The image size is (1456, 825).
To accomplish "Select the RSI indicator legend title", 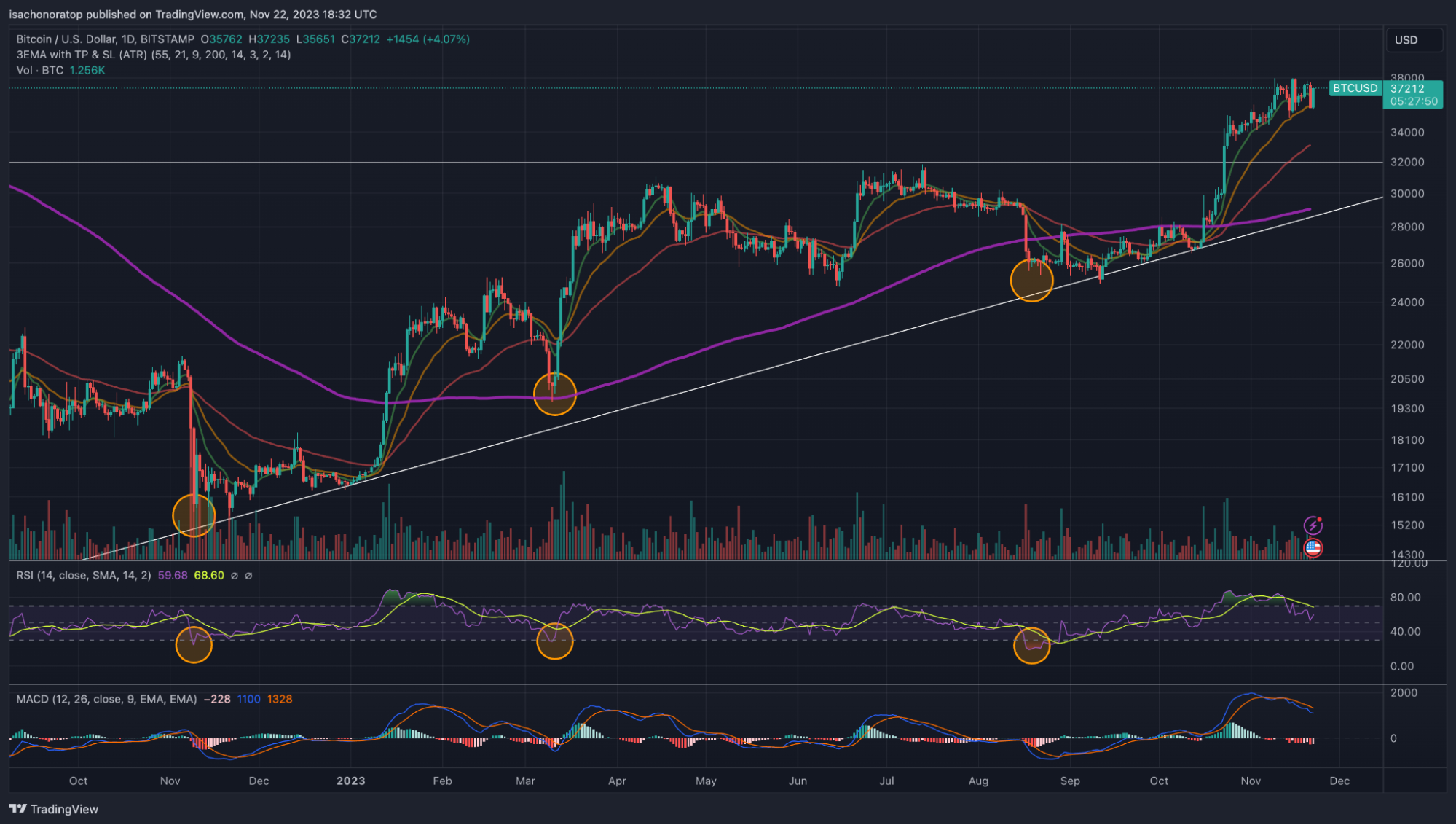I will click(x=84, y=576).
